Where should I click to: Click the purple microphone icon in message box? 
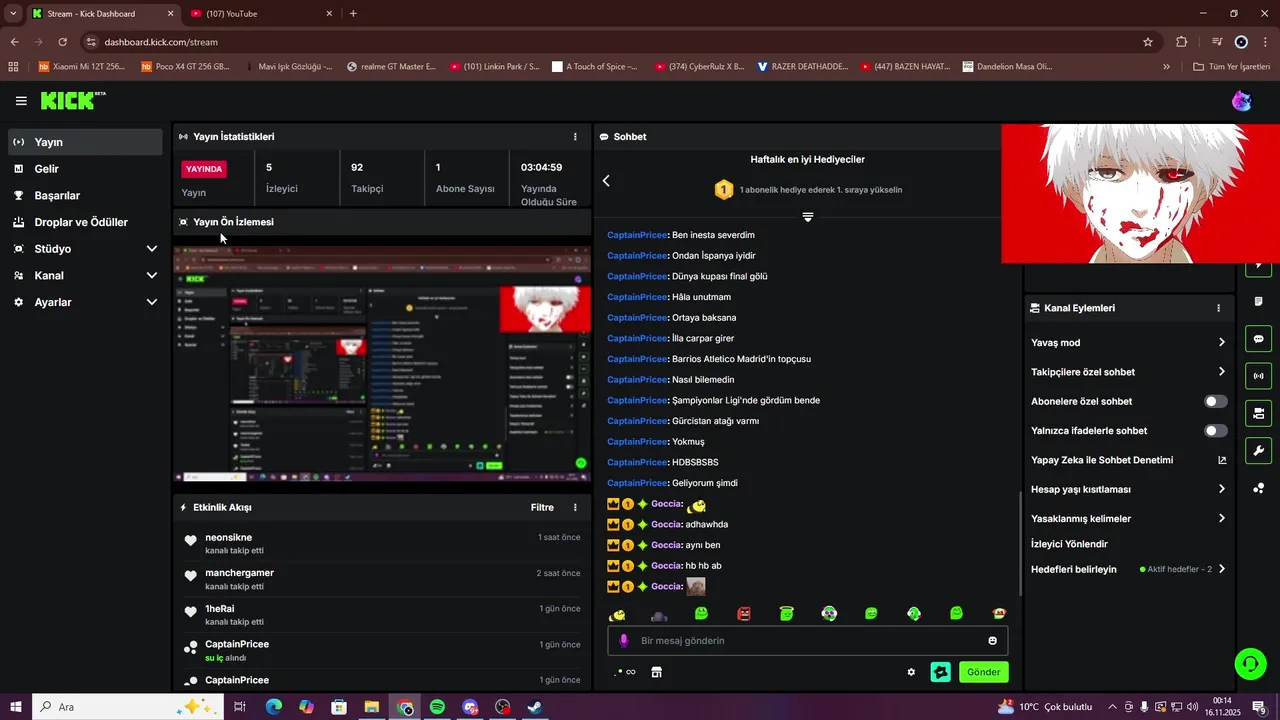tap(623, 641)
